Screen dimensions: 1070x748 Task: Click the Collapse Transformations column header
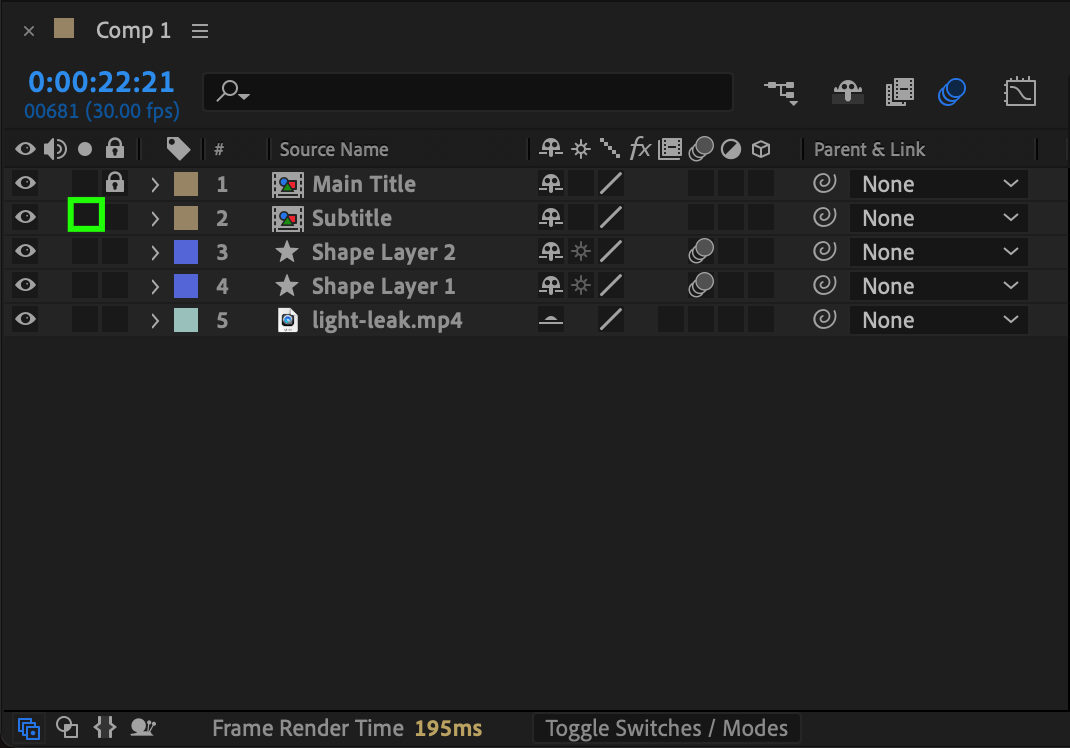click(581, 149)
